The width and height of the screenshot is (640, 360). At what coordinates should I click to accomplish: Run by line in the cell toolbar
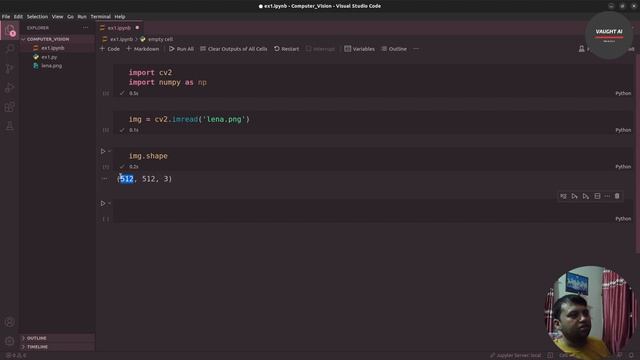click(563, 196)
